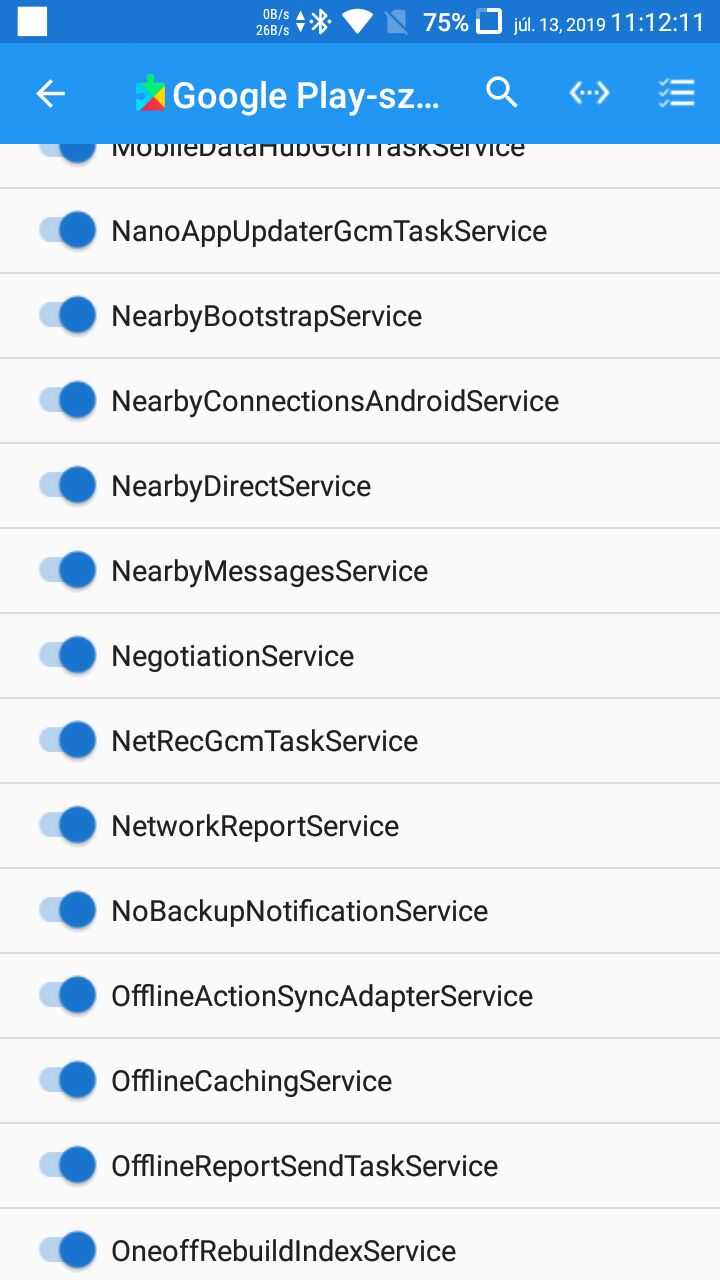Go back using the arrow icon

50,94
